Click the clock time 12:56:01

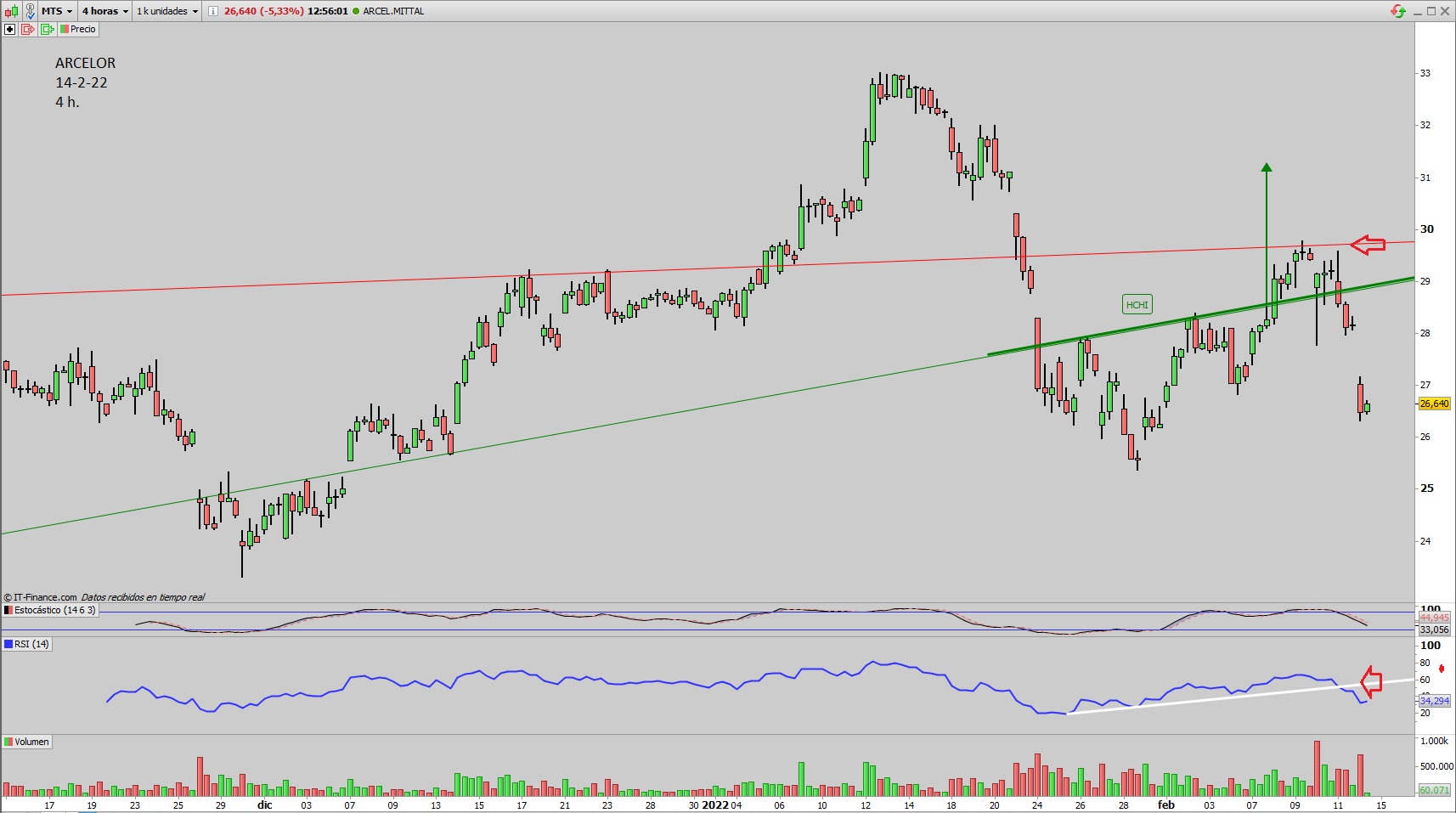[328, 11]
